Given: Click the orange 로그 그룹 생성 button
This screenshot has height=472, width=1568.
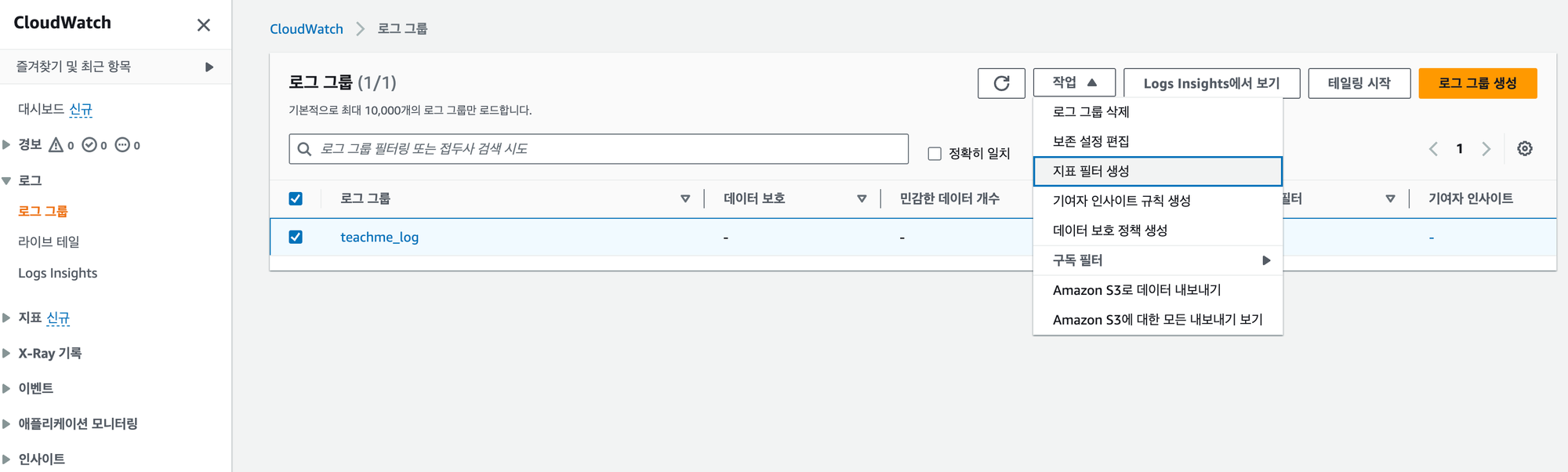Looking at the screenshot, I should click(1478, 83).
